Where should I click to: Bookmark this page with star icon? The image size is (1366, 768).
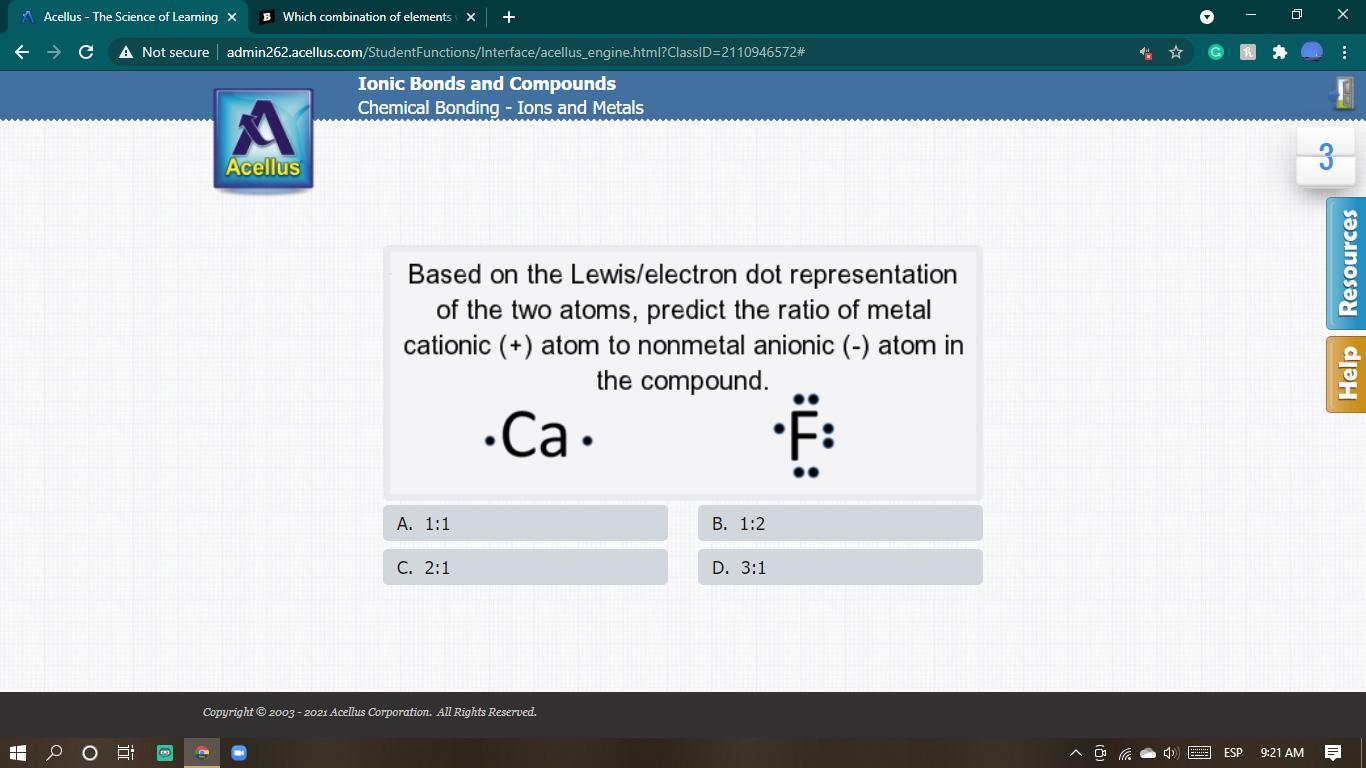(1176, 52)
